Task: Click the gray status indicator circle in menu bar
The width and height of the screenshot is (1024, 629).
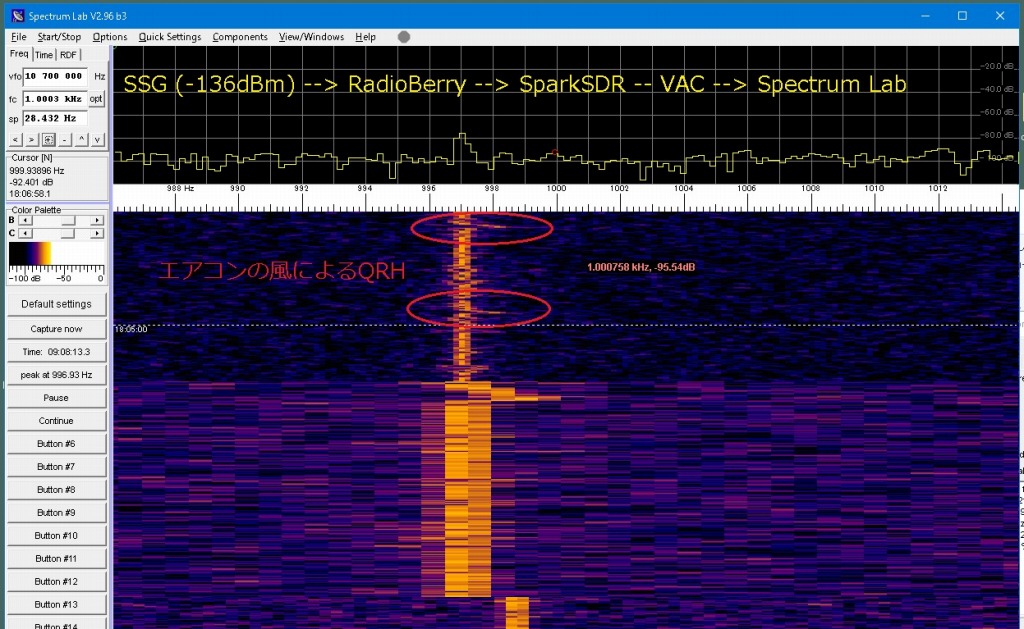Action: pos(404,37)
